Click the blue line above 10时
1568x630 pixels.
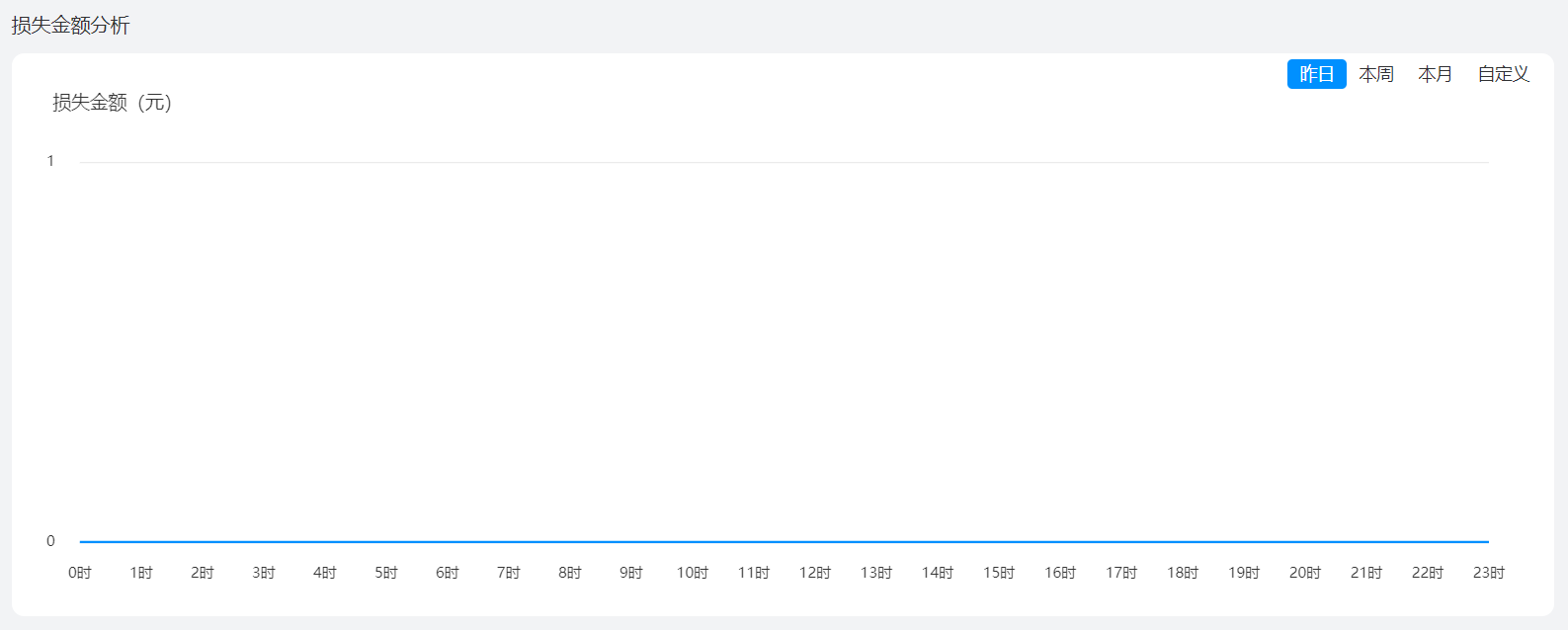point(693,541)
